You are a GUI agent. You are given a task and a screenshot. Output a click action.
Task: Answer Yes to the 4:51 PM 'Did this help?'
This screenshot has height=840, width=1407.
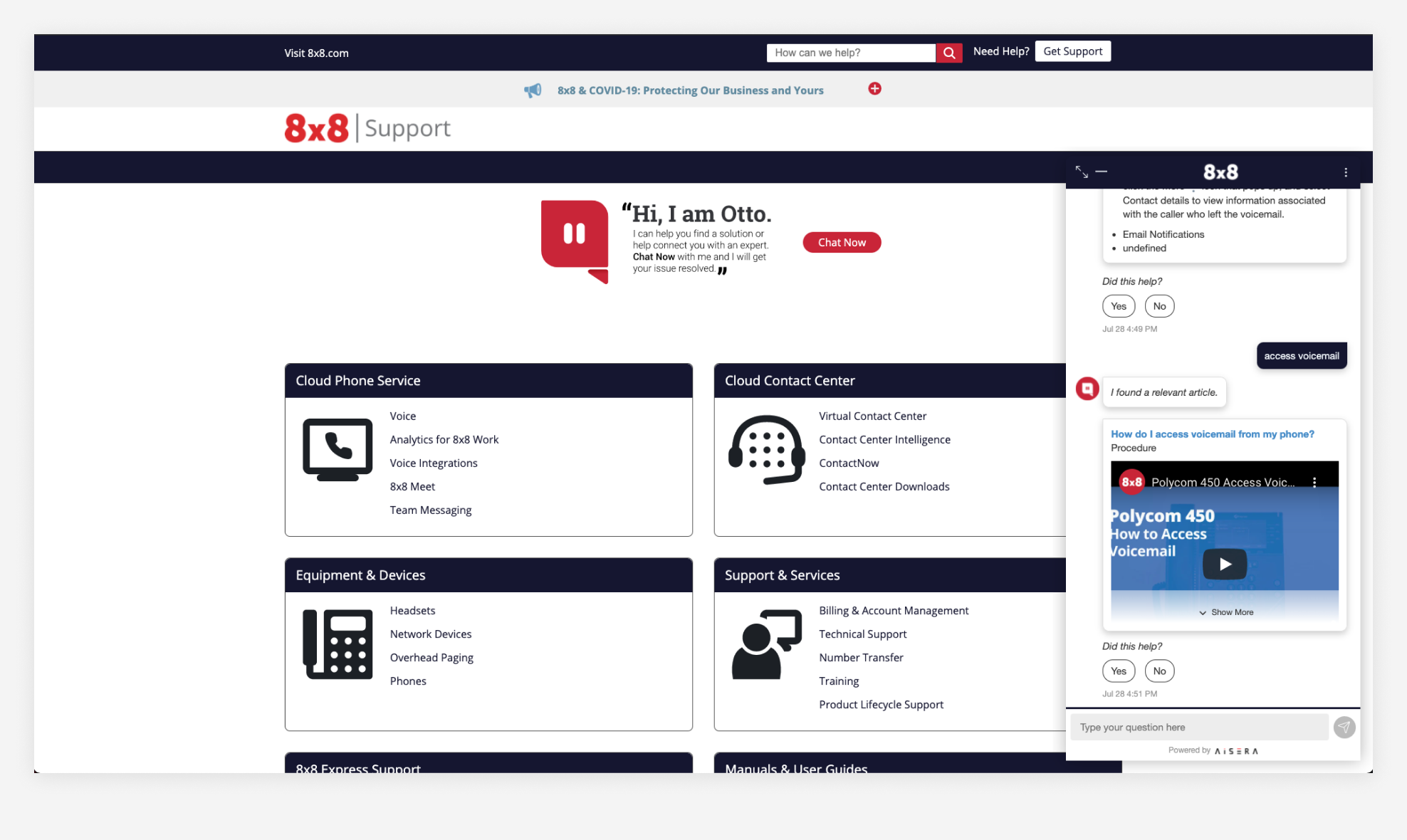(1119, 671)
